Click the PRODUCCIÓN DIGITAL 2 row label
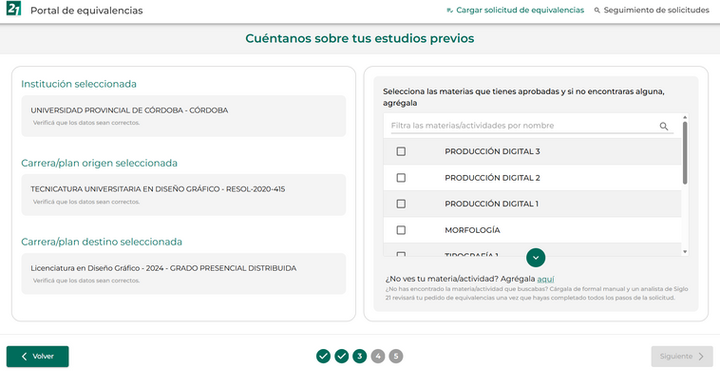720x371 pixels. click(492, 178)
